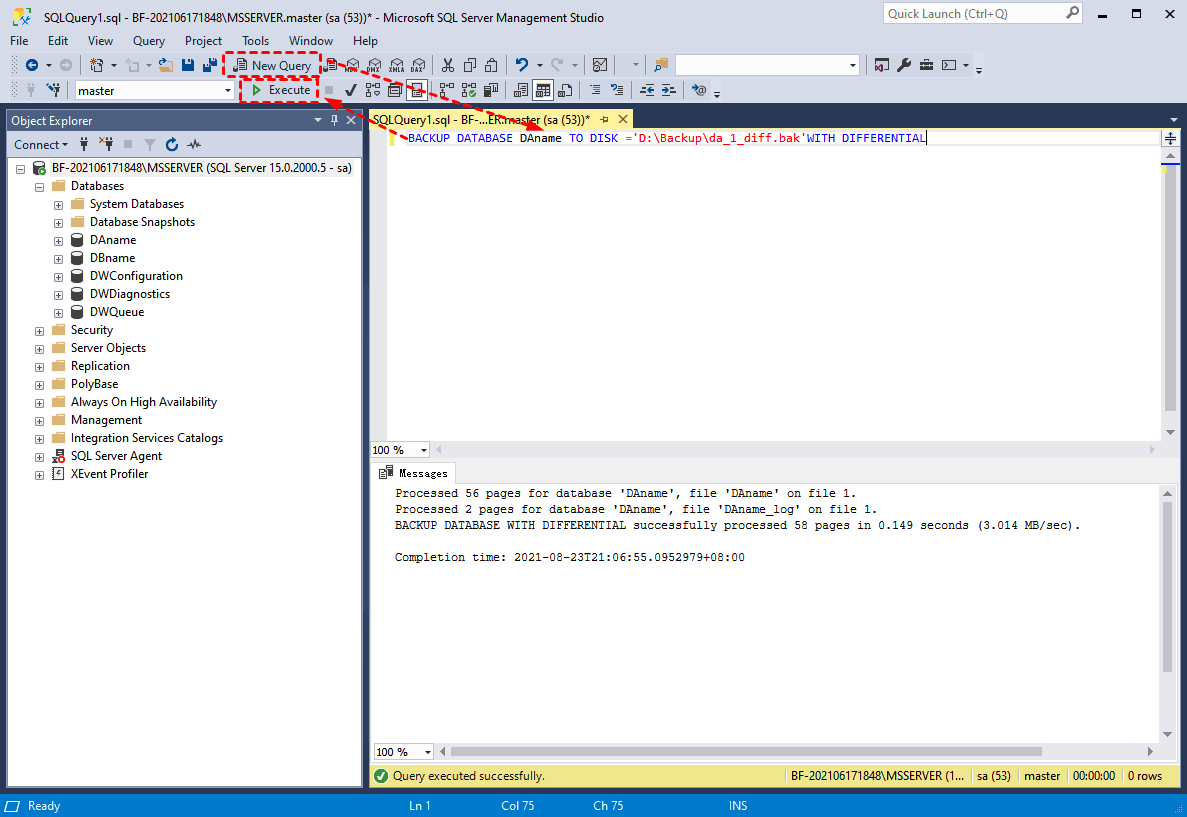This screenshot has width=1187, height=817.
Task: Toggle word wrap scroll indicator in editor
Action: click(x=1170, y=139)
